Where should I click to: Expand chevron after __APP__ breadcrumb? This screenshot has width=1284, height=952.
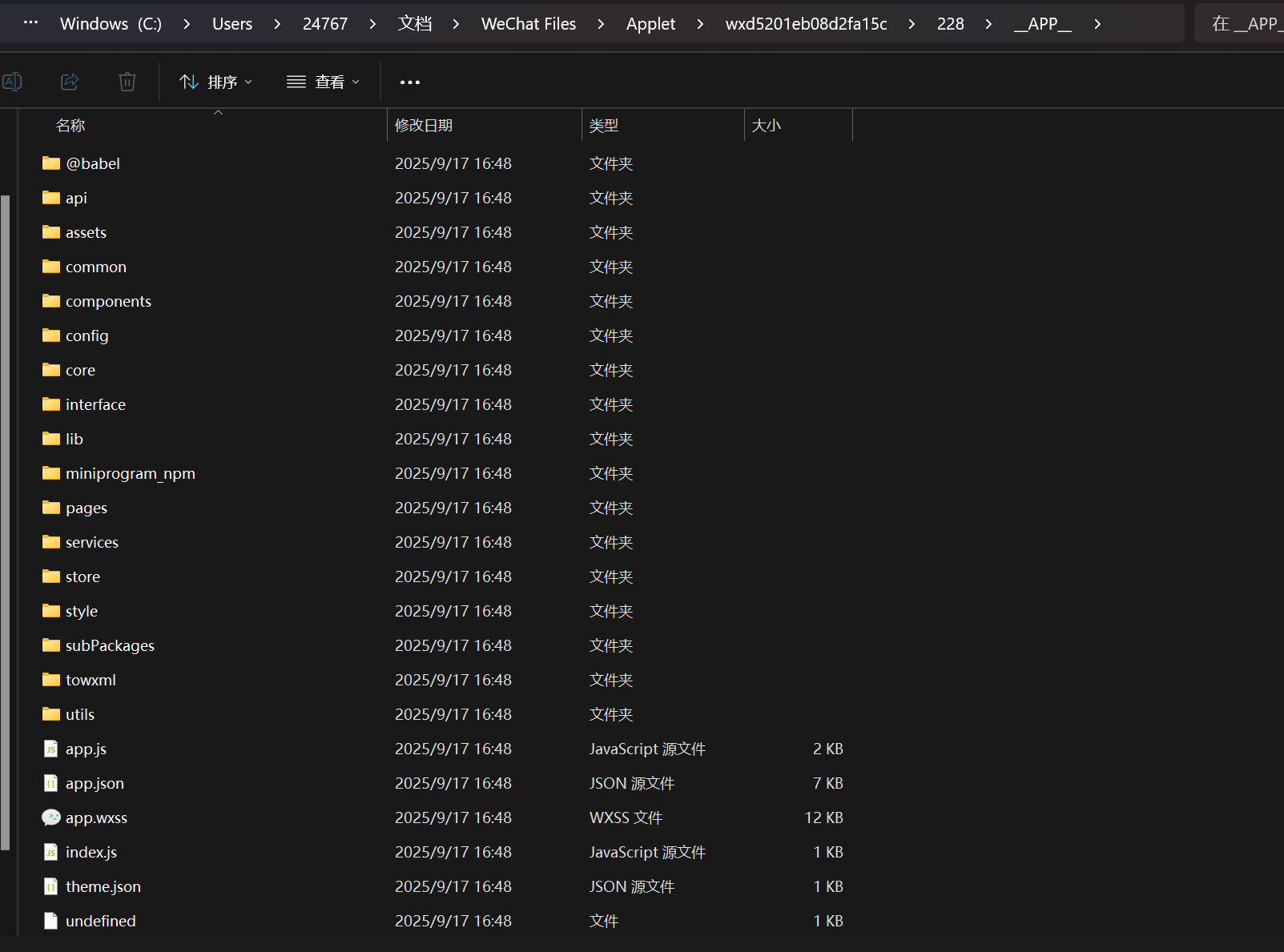pyautogui.click(x=1097, y=24)
